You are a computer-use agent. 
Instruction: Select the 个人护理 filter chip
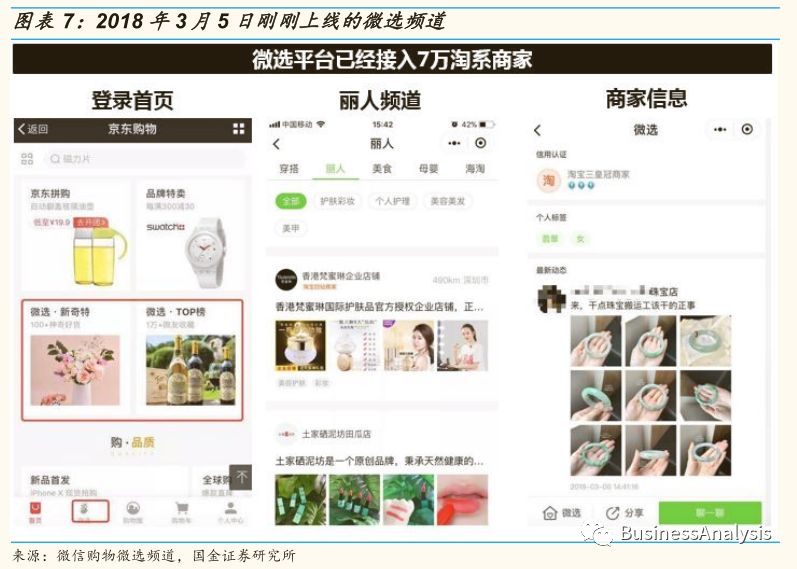click(392, 201)
